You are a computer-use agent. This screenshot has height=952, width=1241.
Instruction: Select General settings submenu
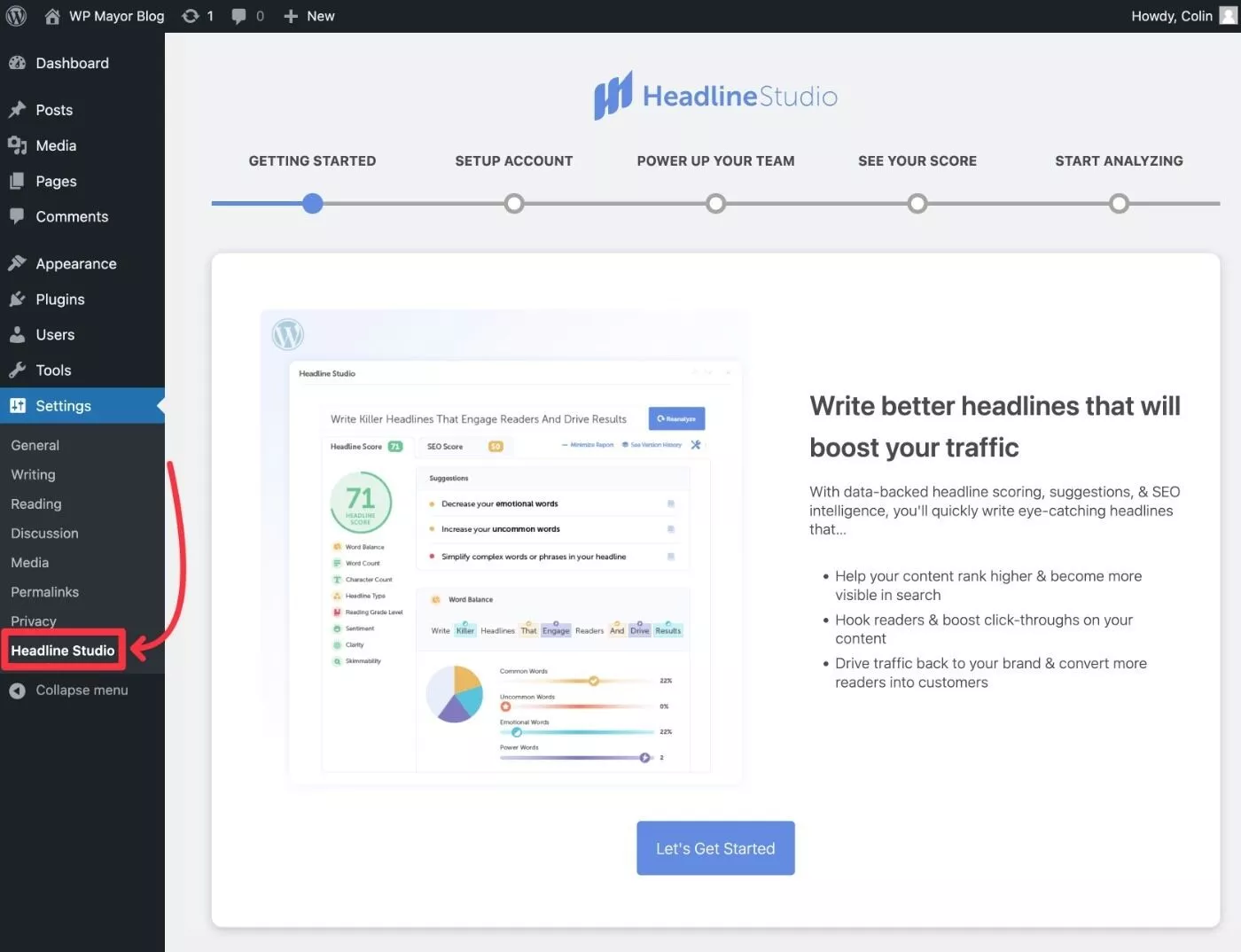click(x=35, y=445)
